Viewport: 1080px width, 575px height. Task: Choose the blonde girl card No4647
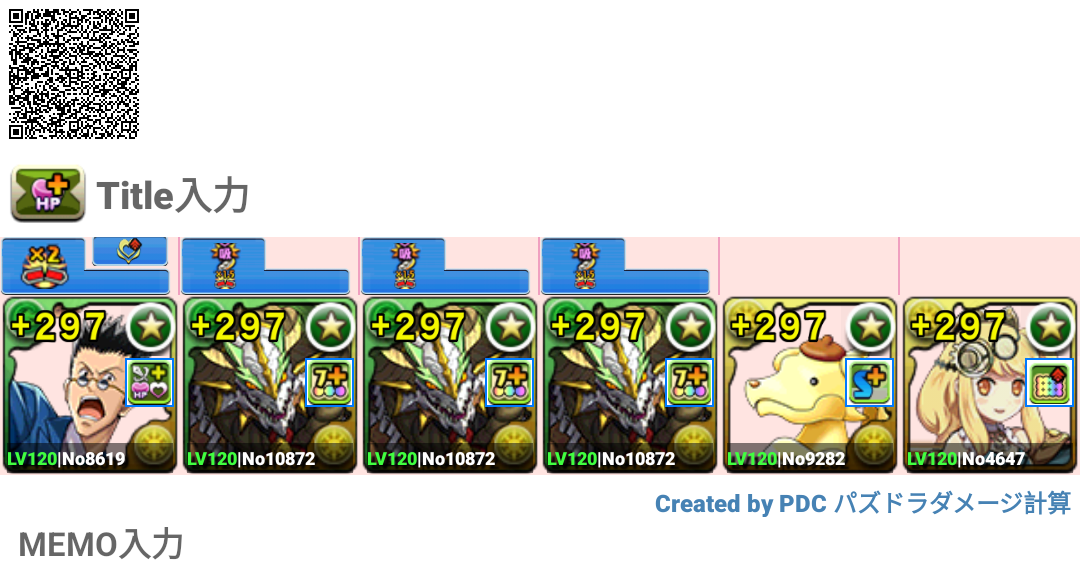pos(990,386)
